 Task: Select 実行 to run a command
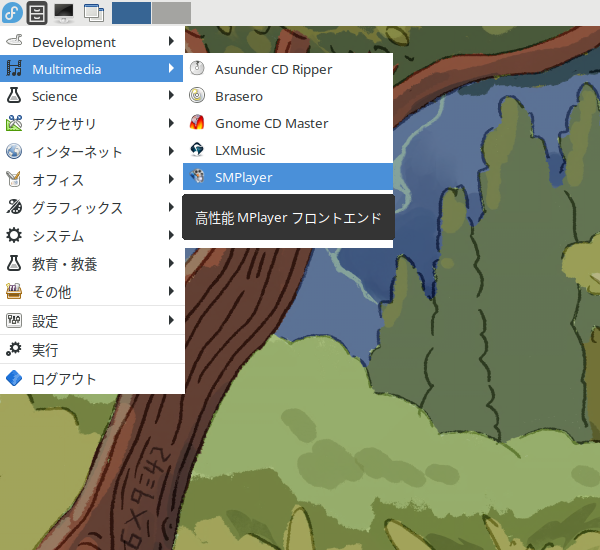(92, 349)
